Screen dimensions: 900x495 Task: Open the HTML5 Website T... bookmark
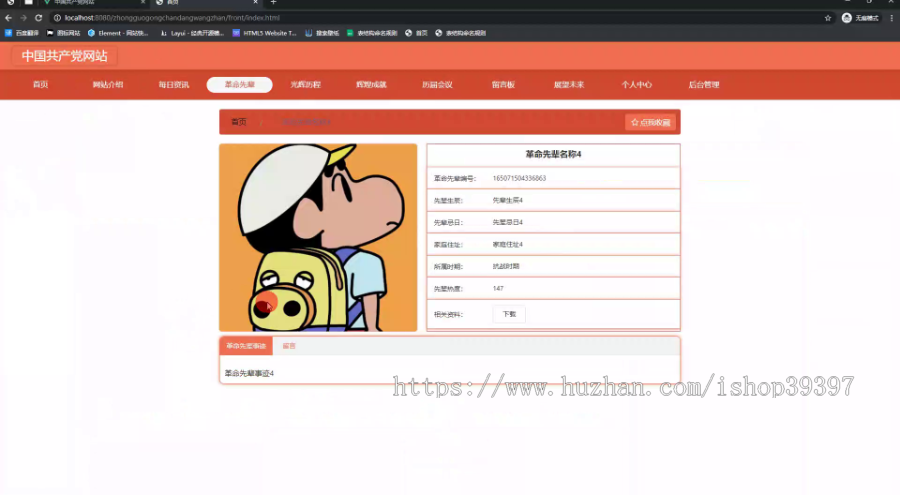click(x=264, y=33)
